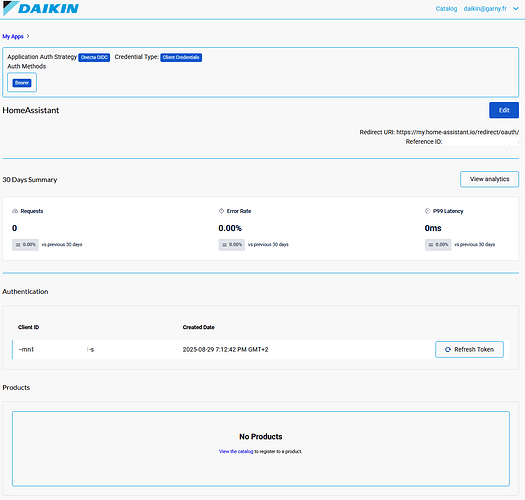Select the Bearer auth method badge
The width and height of the screenshot is (525, 500).
click(22, 83)
